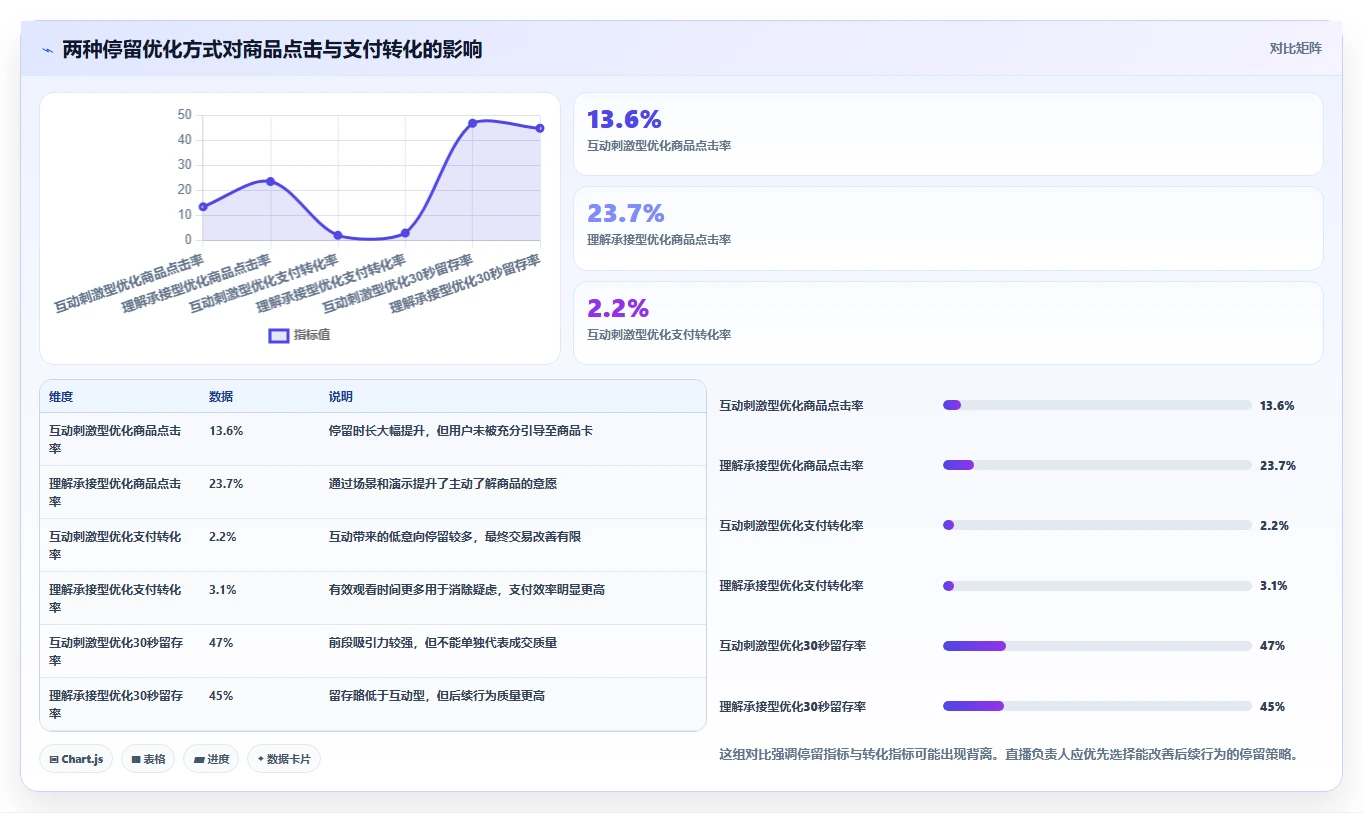Viewport: 1363px width, 813px height.
Task: Click the 13.6% KPI card value
Action: click(624, 119)
